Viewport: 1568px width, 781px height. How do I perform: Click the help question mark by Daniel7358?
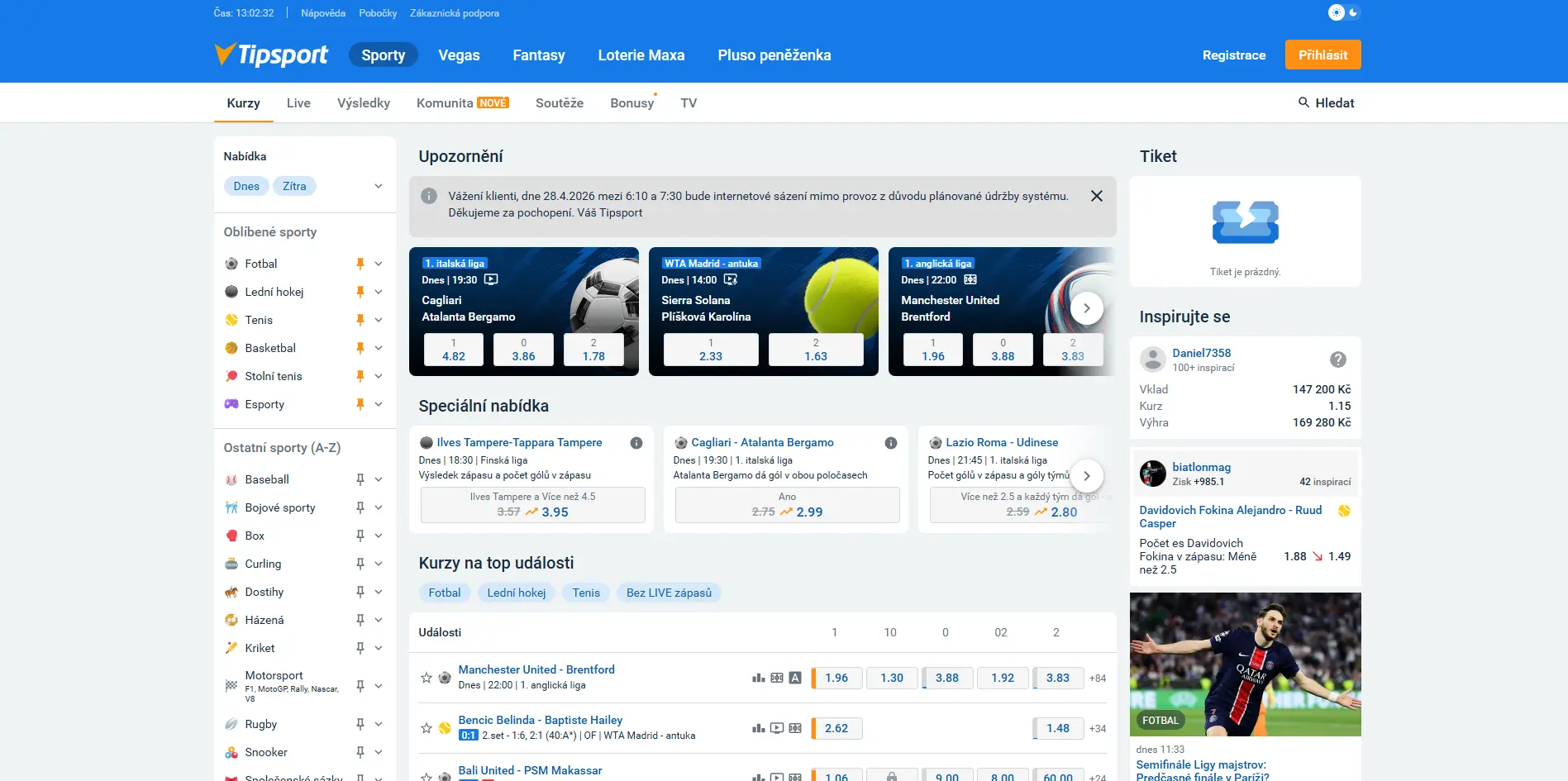pos(1338,360)
